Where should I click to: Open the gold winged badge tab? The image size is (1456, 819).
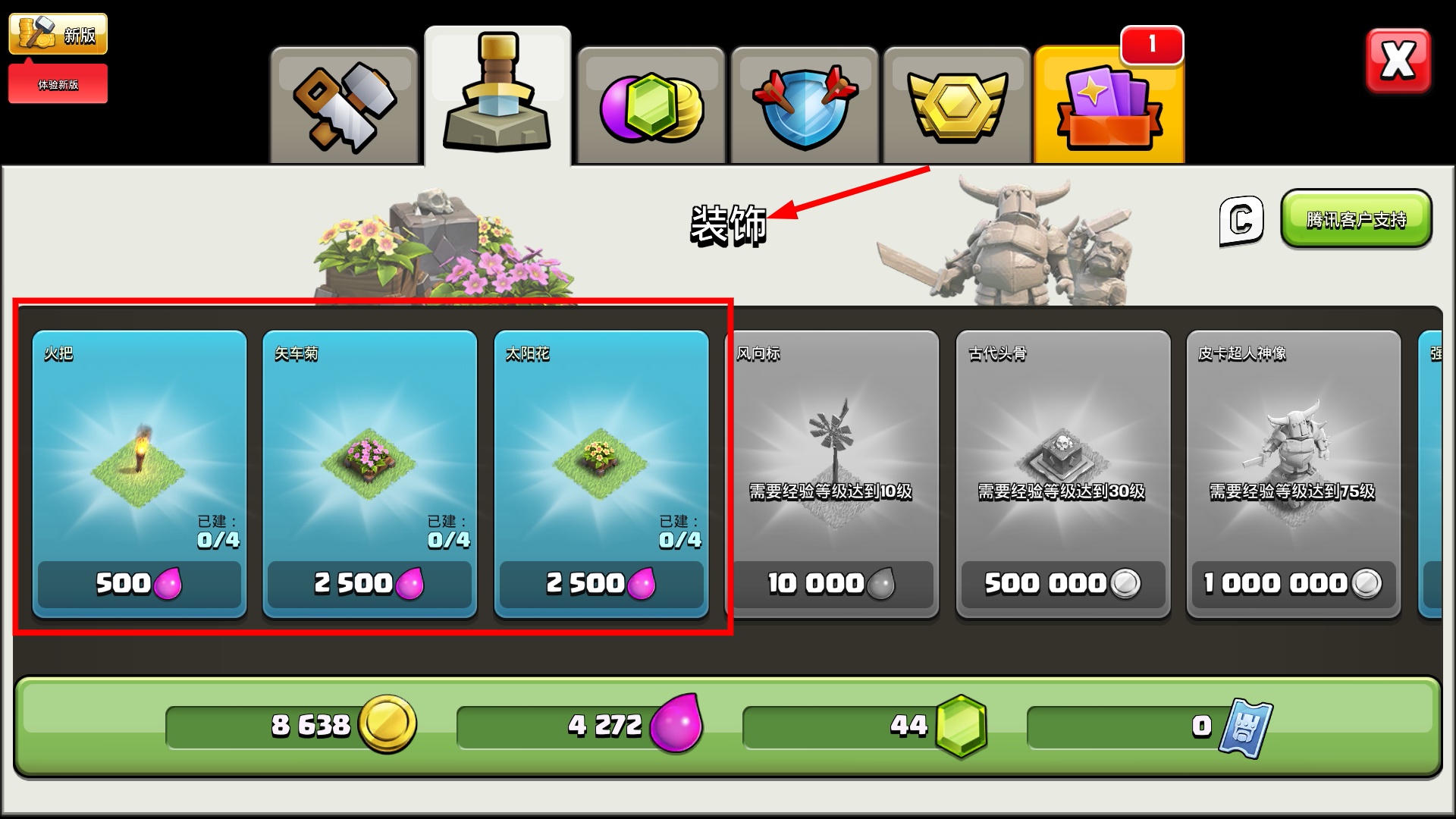(957, 105)
